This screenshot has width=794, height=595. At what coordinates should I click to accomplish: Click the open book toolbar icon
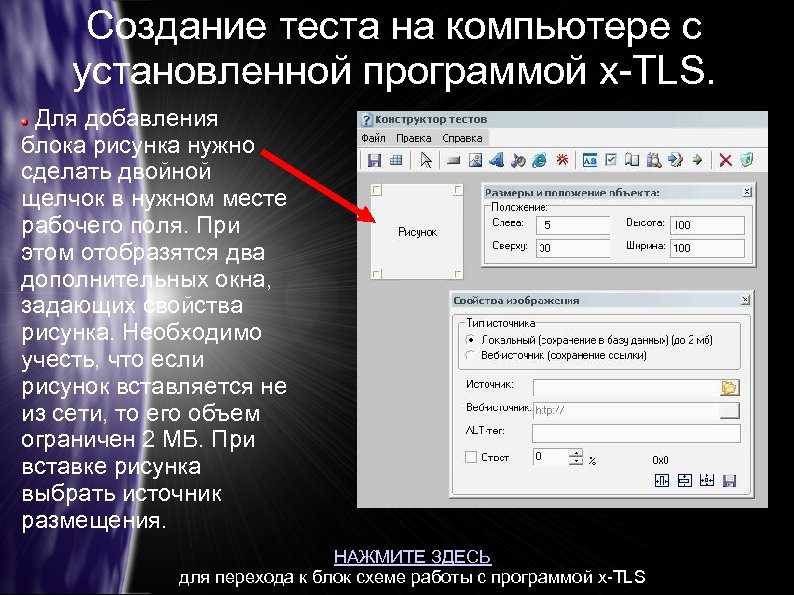632,160
